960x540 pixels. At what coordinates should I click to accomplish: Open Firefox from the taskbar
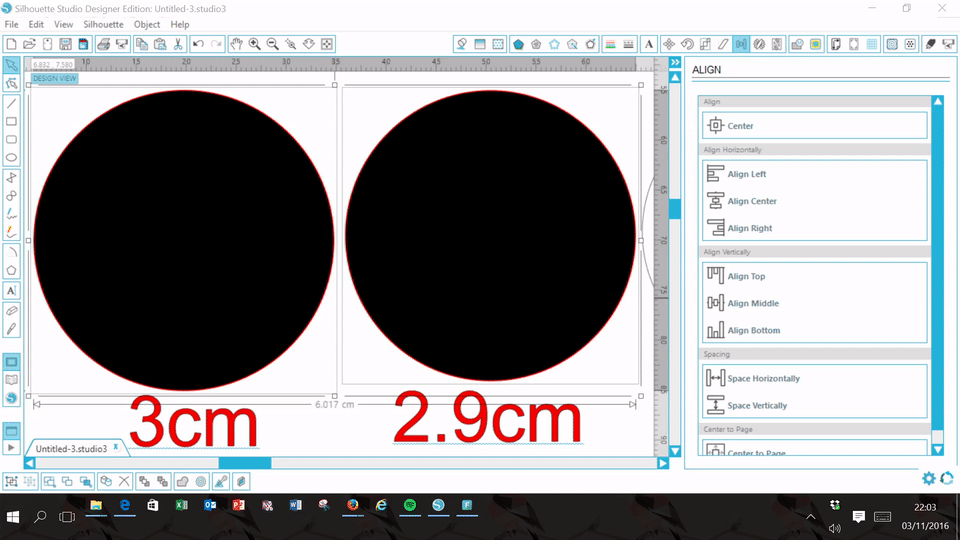tap(353, 505)
